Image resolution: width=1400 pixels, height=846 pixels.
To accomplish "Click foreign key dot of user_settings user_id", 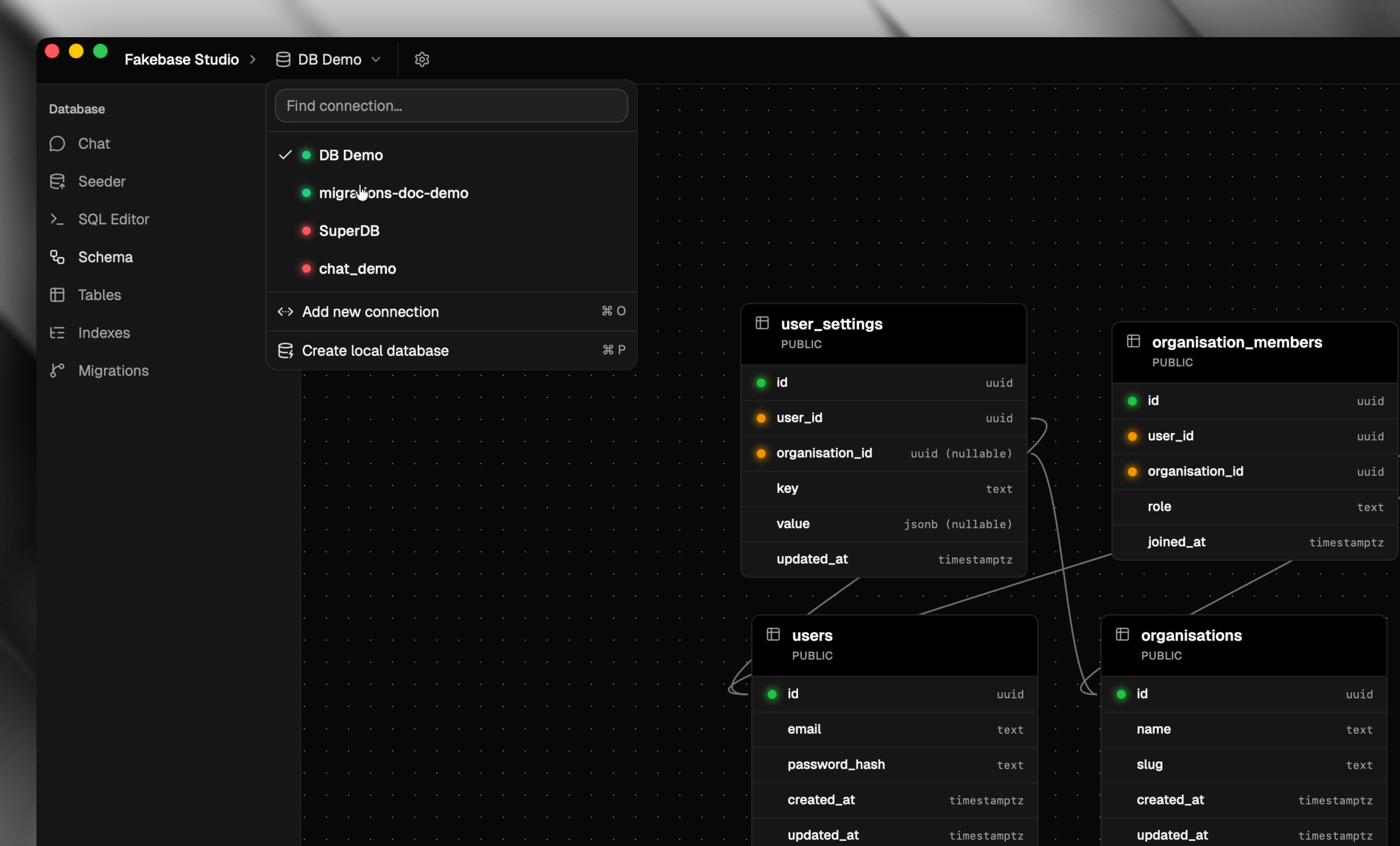I will (x=761, y=418).
